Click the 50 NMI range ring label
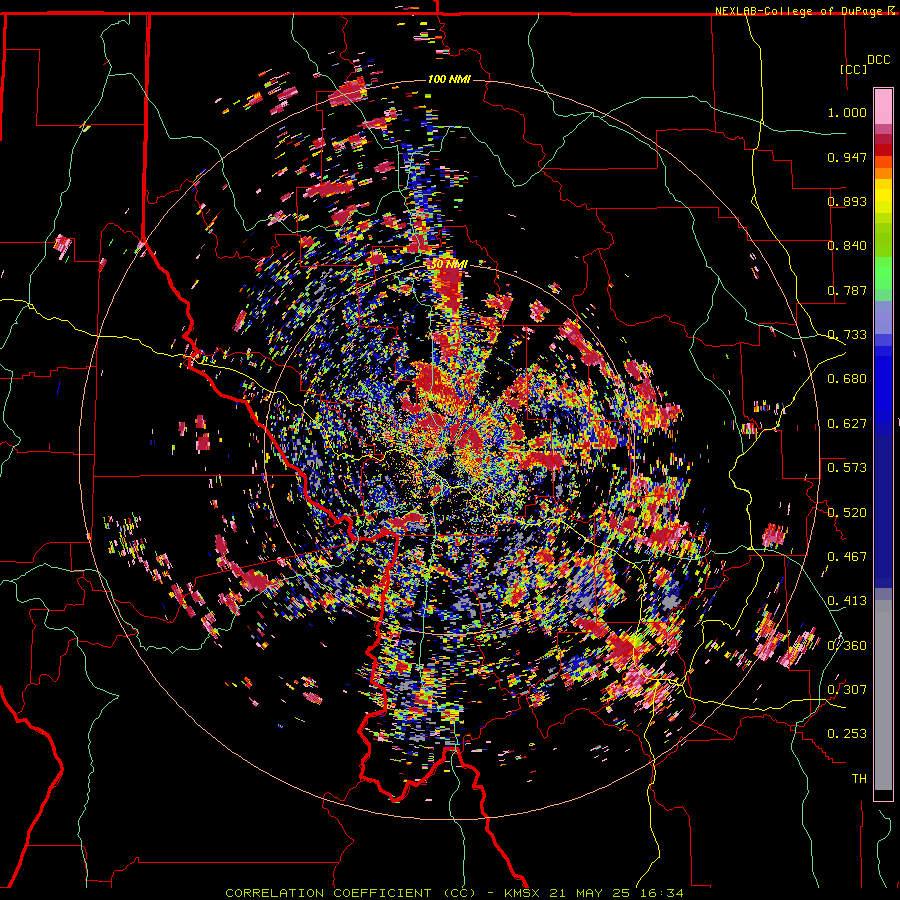 pyautogui.click(x=449, y=264)
